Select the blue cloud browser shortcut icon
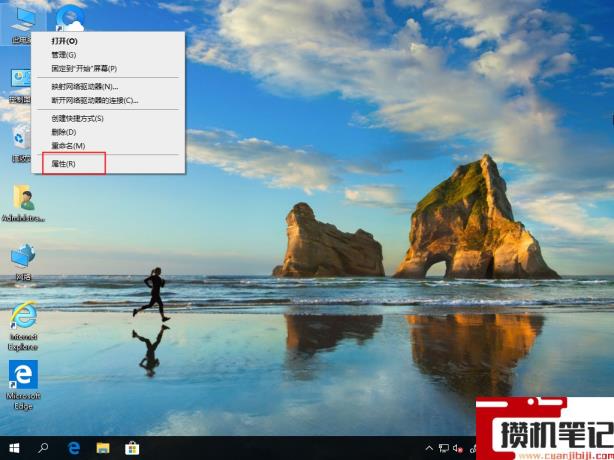614x460 pixels. (x=70, y=18)
